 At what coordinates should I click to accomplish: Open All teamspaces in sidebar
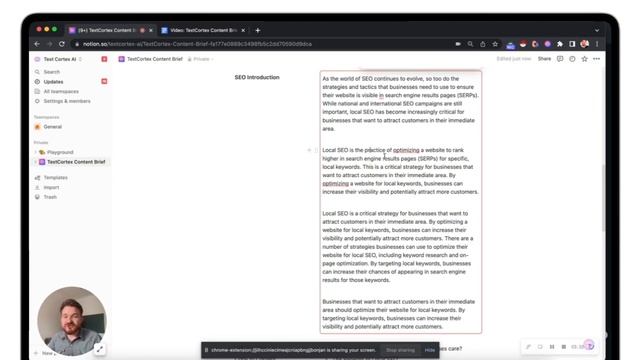click(x=61, y=91)
